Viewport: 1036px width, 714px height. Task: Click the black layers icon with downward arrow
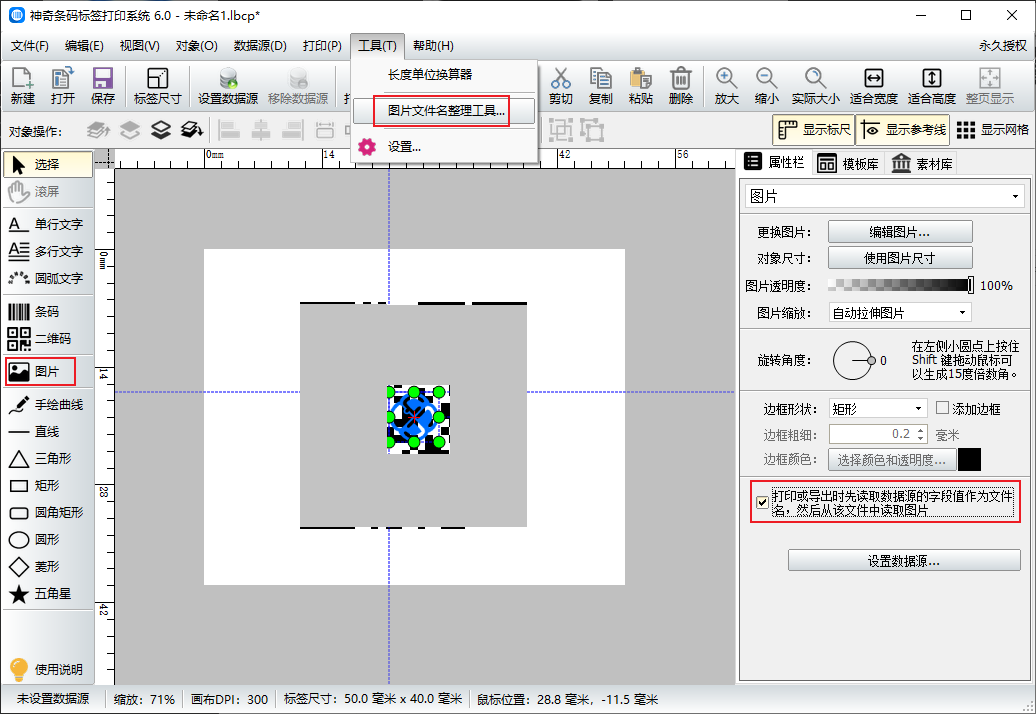pos(192,130)
